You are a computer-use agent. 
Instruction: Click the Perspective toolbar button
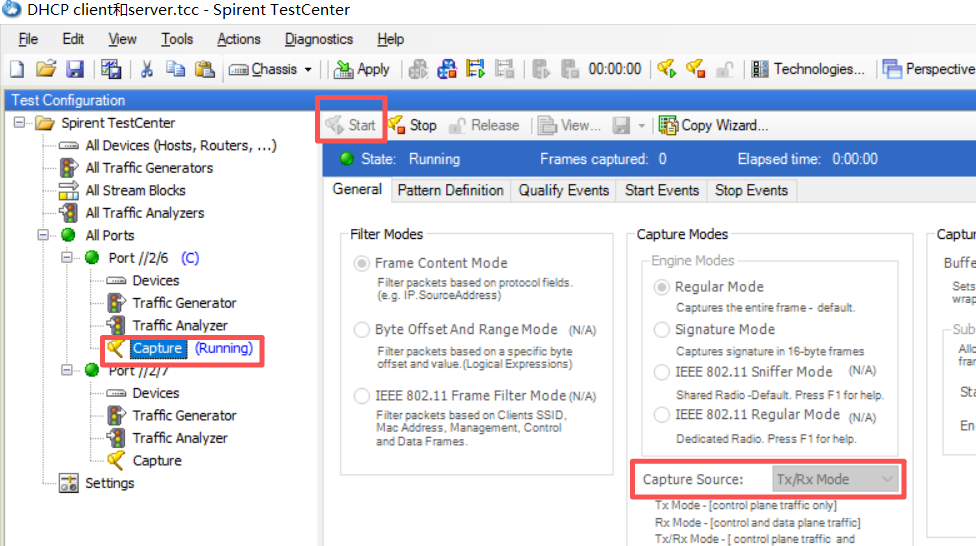(x=929, y=69)
